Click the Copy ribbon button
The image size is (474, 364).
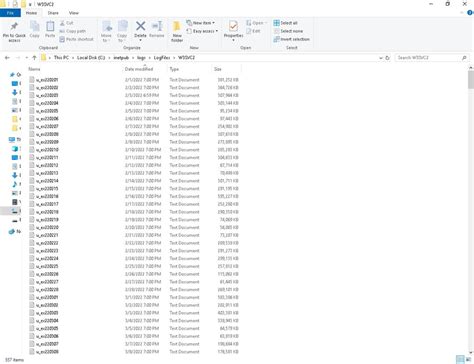(34, 29)
